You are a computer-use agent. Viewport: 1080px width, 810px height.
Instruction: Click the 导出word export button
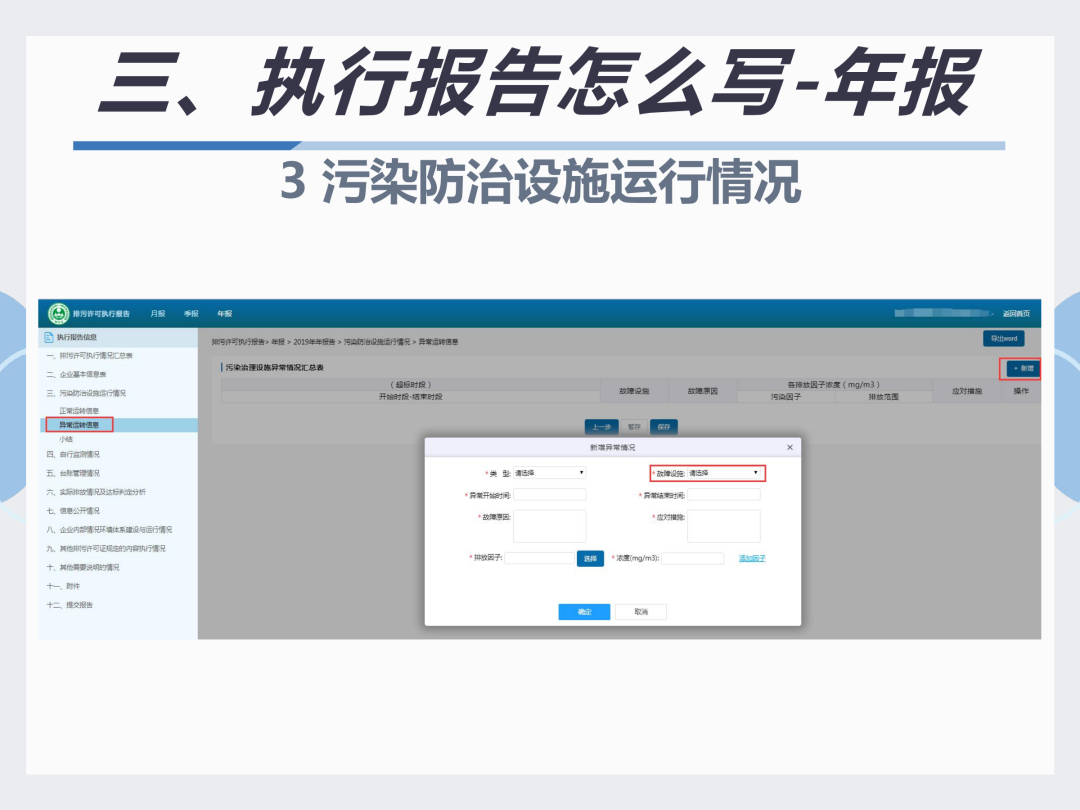coord(1004,339)
